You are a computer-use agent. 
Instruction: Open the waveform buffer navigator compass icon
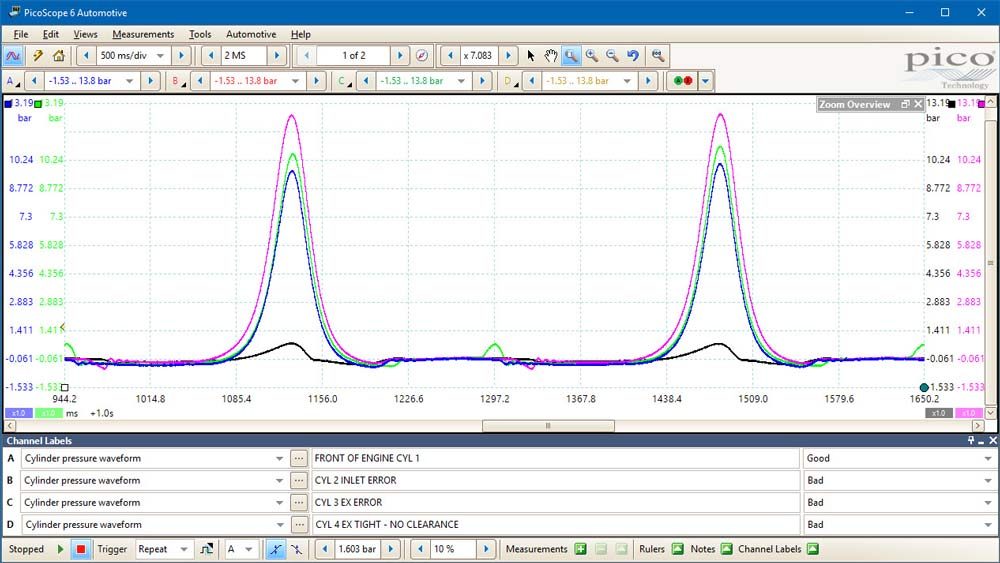[x=422, y=55]
